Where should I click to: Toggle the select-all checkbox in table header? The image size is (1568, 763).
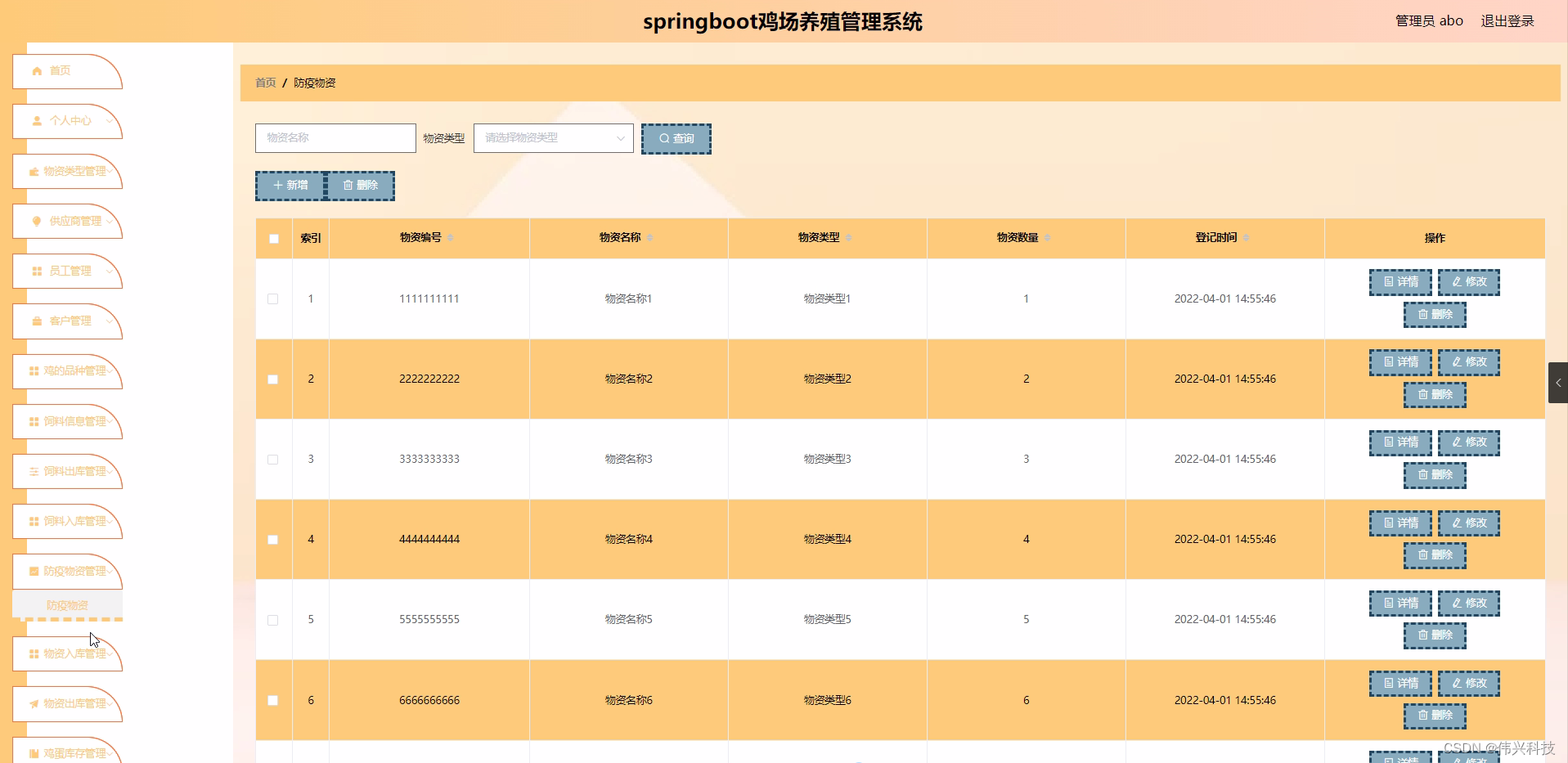[x=273, y=238]
